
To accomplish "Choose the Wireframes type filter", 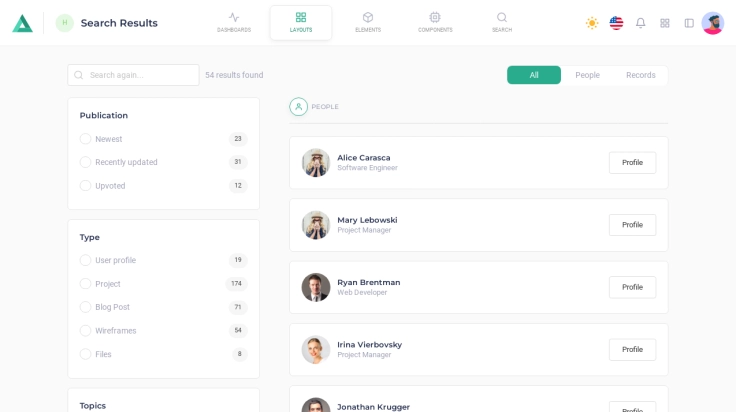I will pos(86,331).
